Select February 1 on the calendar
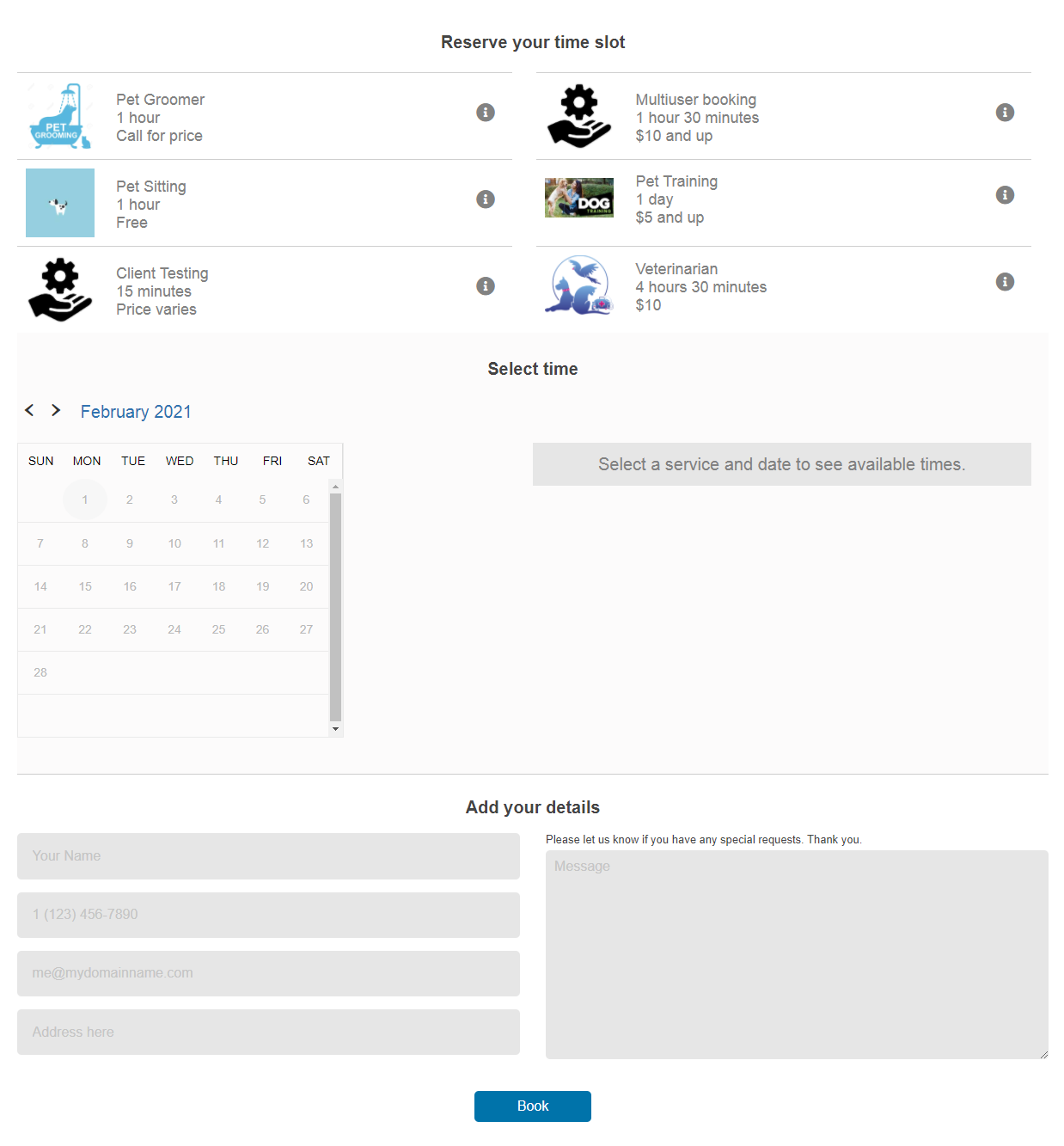The image size is (1064, 1146). tap(85, 499)
